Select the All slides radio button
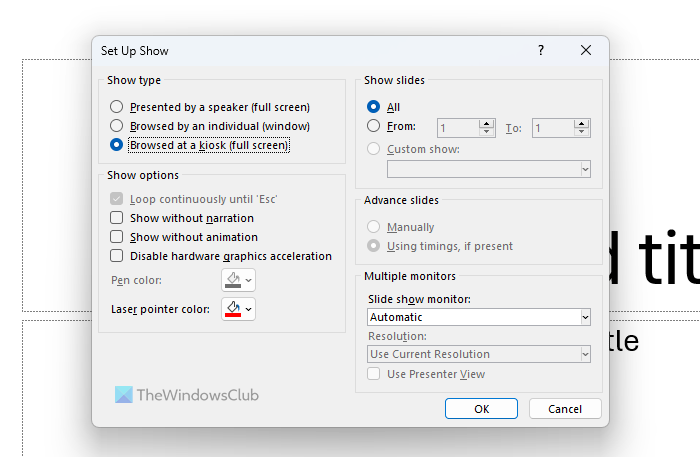The width and height of the screenshot is (700, 457). tap(374, 107)
